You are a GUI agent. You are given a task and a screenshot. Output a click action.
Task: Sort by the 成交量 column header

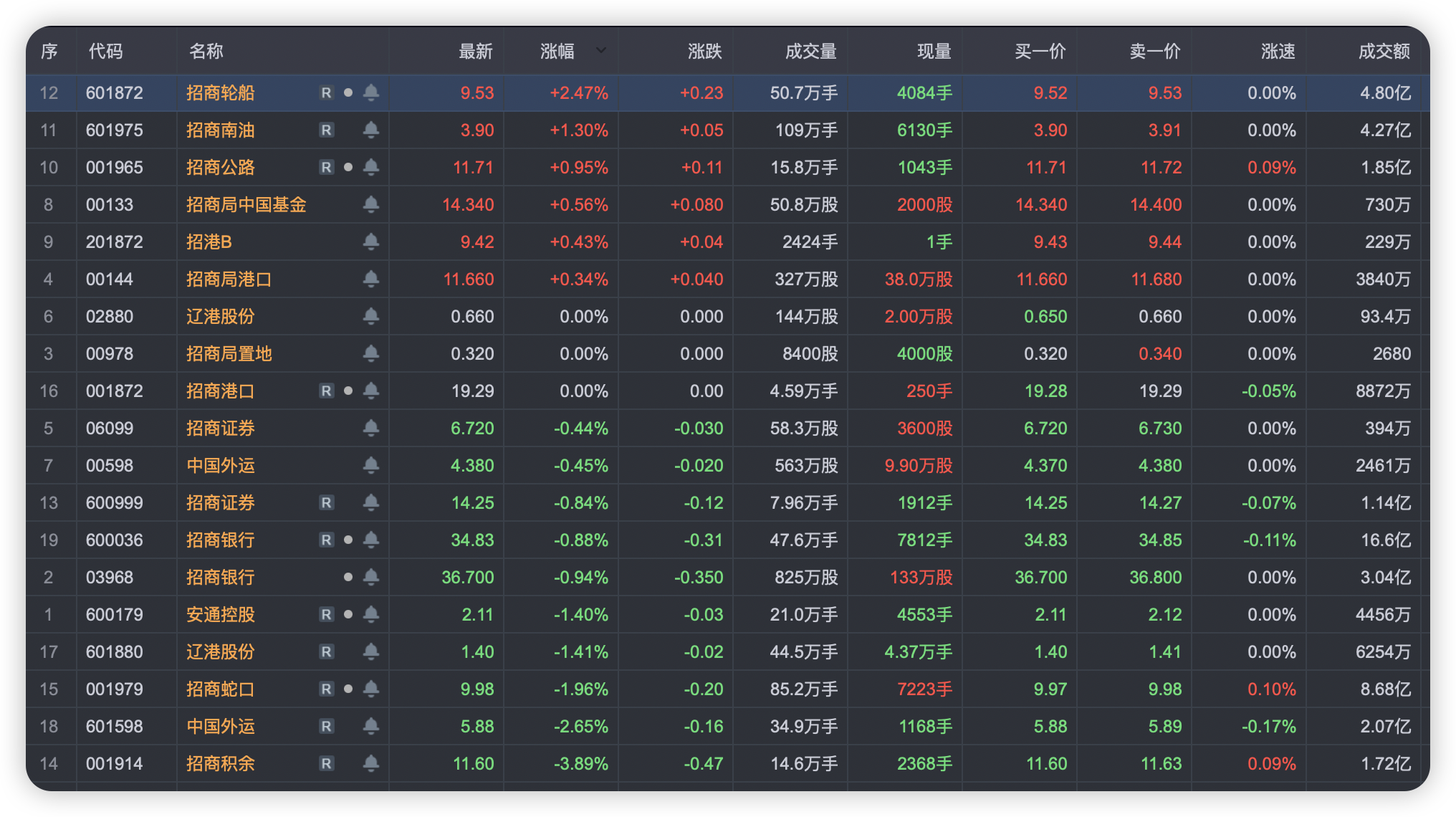pos(811,51)
